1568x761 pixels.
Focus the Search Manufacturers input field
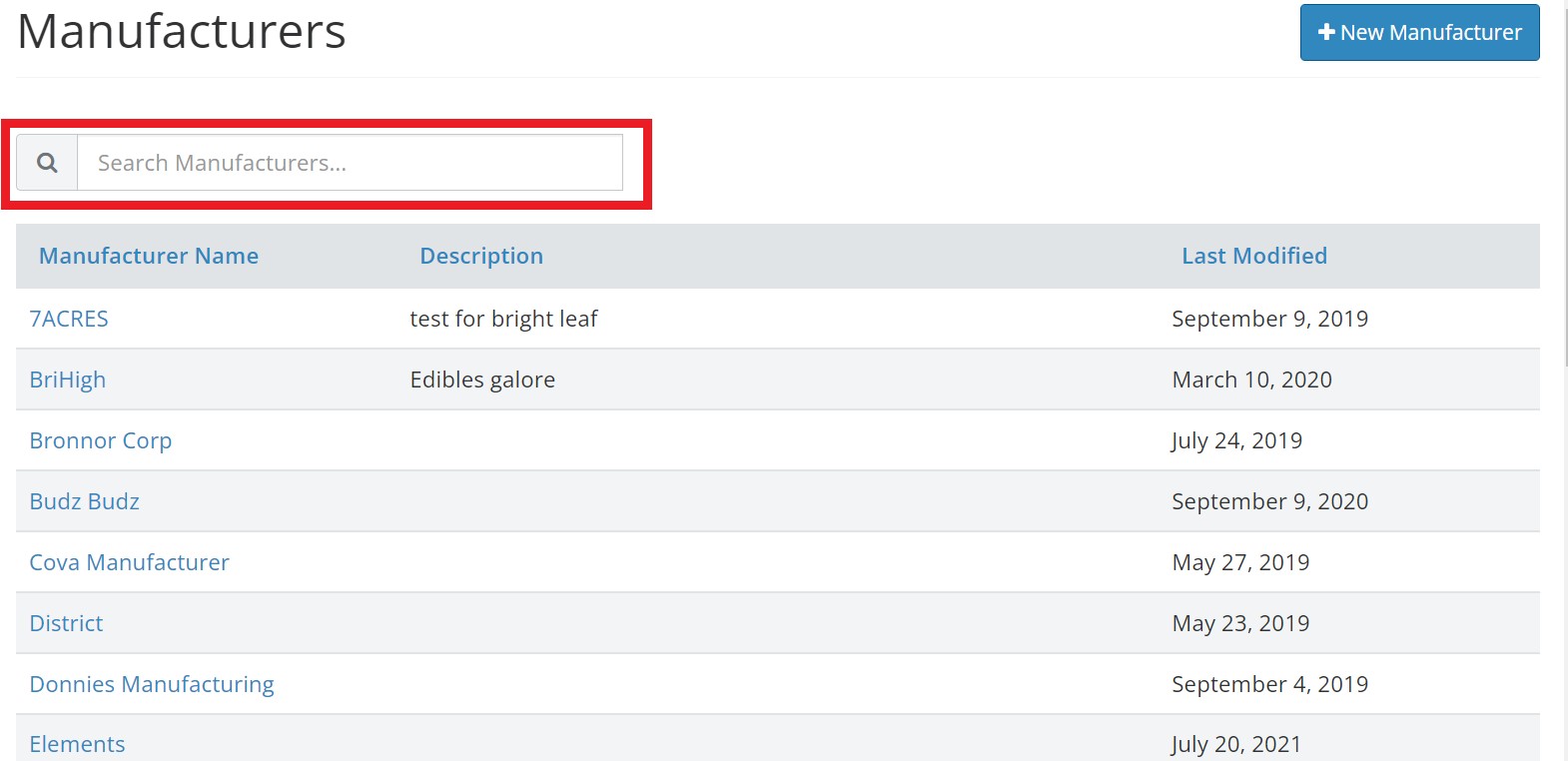click(350, 163)
